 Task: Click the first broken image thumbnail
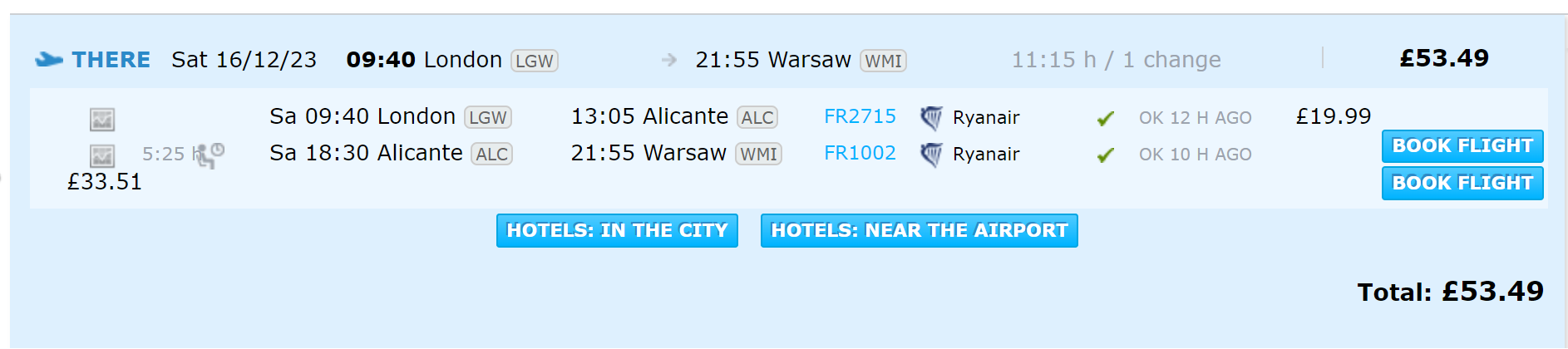click(102, 120)
